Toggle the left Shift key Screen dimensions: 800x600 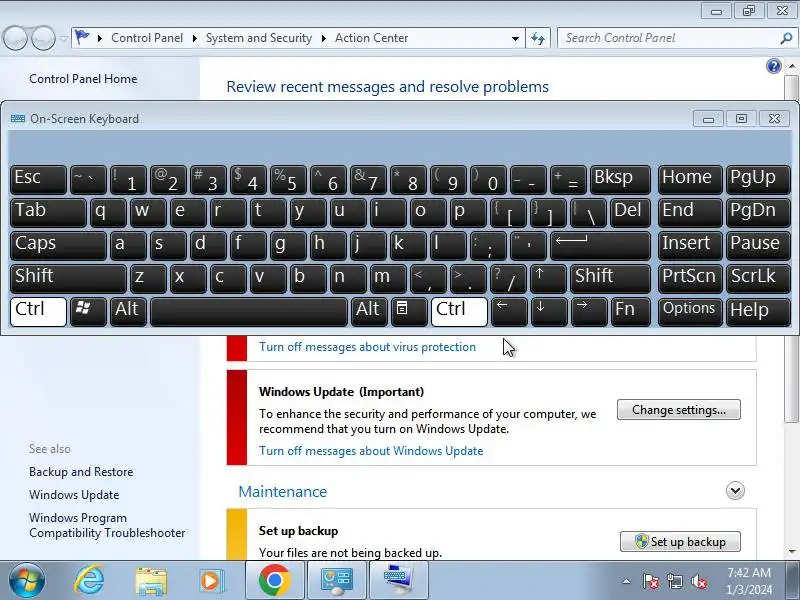pos(68,279)
